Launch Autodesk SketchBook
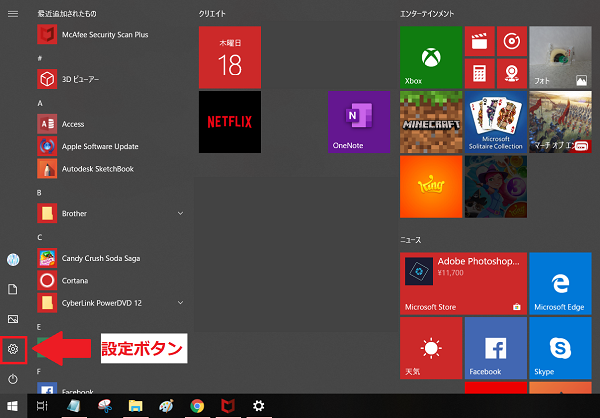The image size is (600, 418). click(111, 169)
